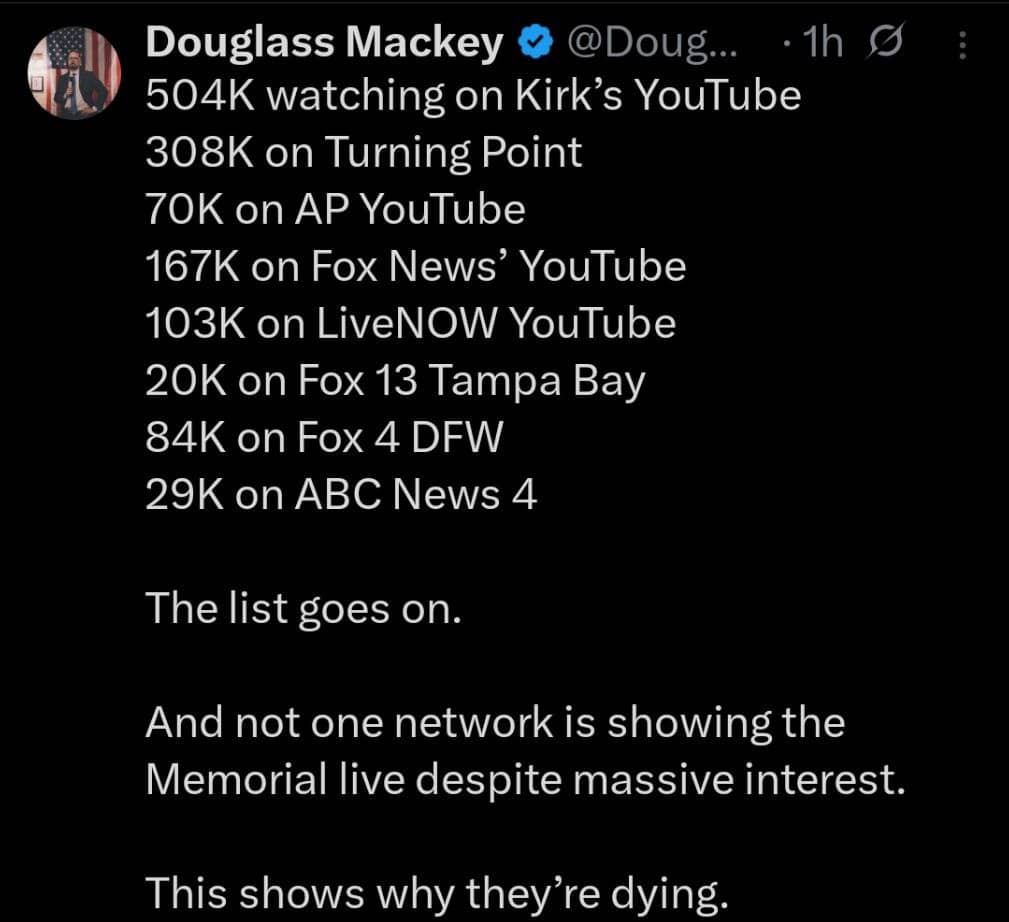Tap the "29K on ABC News 4" line
Image resolution: width=1009 pixels, height=922 pixels.
point(341,495)
